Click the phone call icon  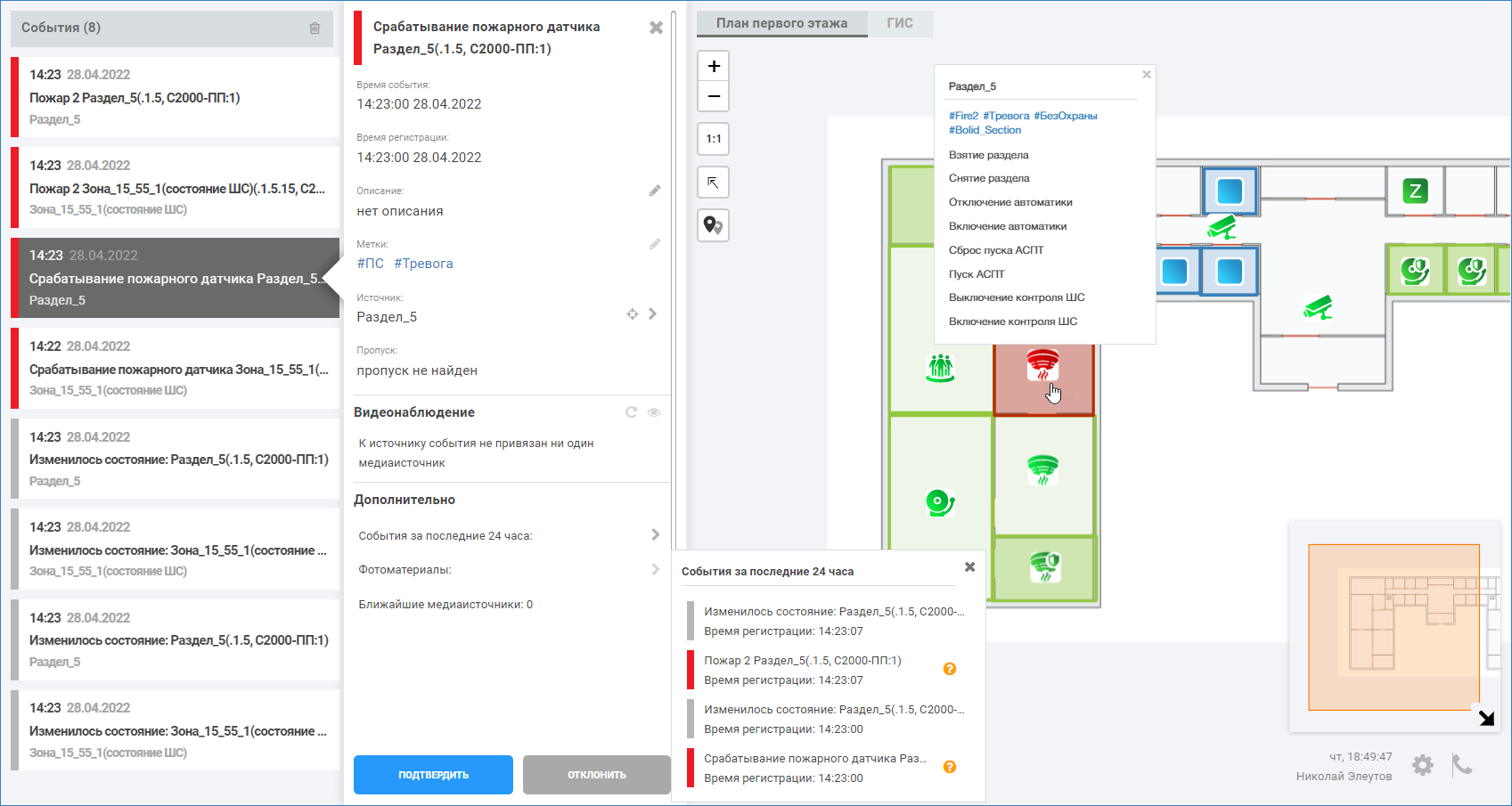click(1462, 765)
